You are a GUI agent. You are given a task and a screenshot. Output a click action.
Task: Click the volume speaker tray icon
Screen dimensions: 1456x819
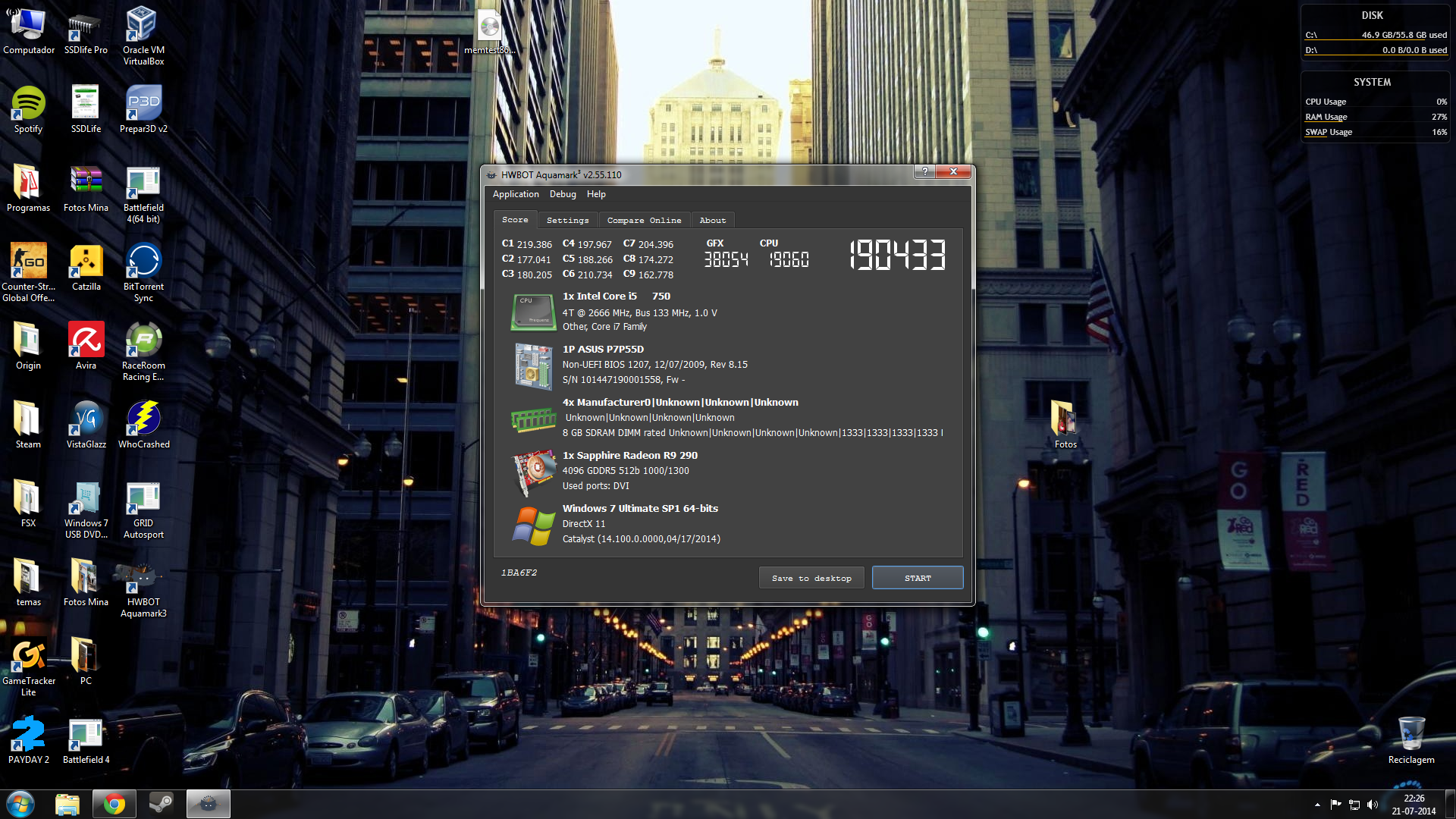point(1372,805)
